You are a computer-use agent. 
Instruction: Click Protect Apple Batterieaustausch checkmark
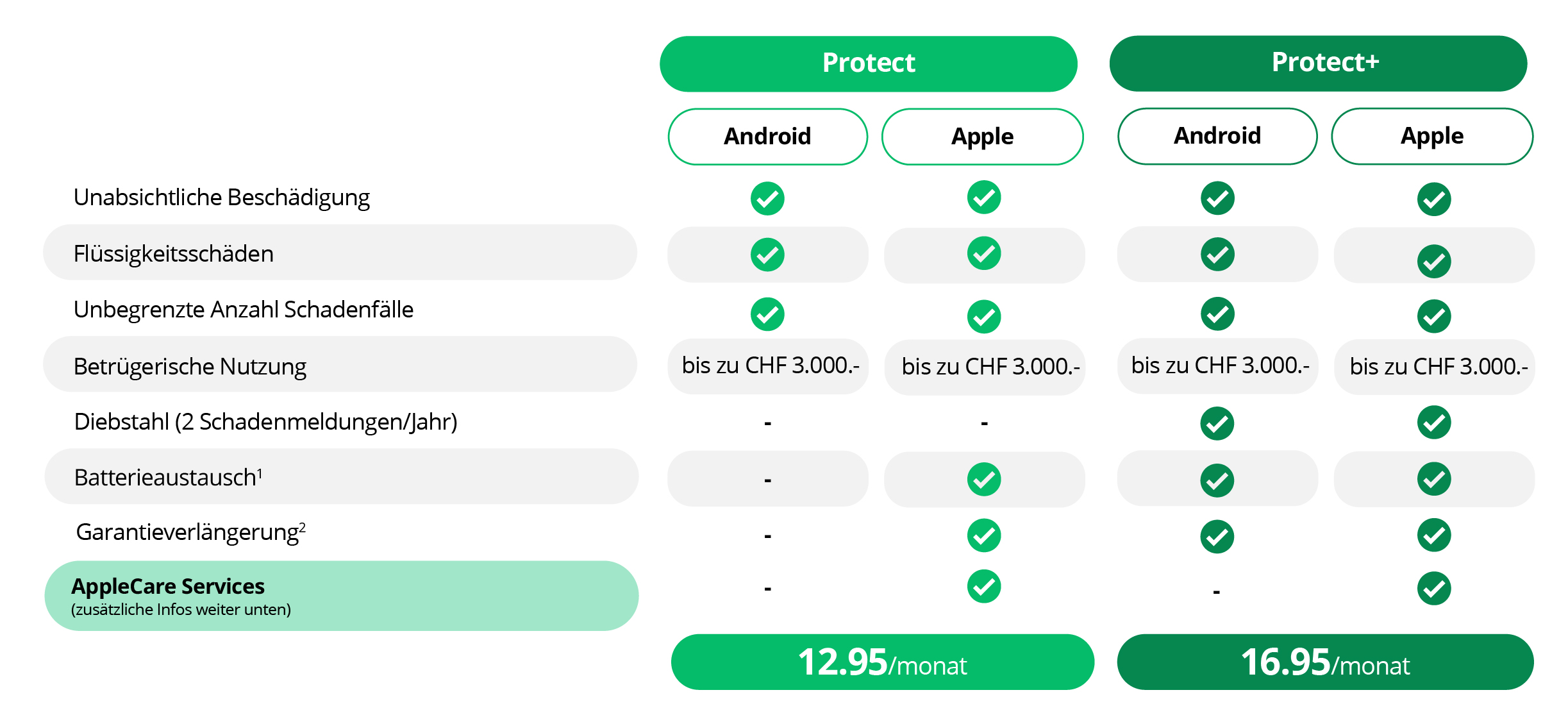click(984, 479)
